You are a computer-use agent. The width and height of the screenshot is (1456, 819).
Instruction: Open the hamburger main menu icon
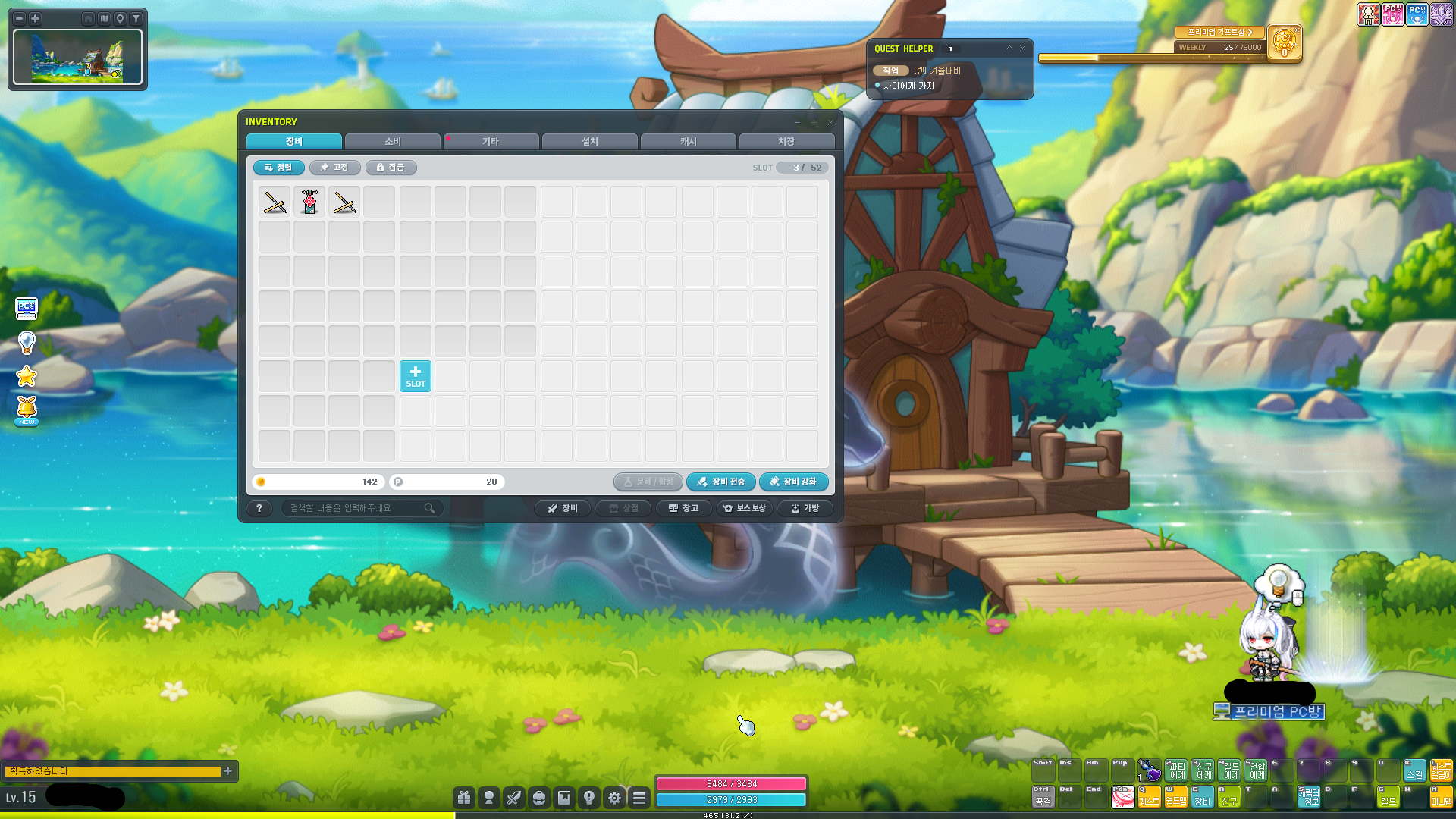coord(639,798)
